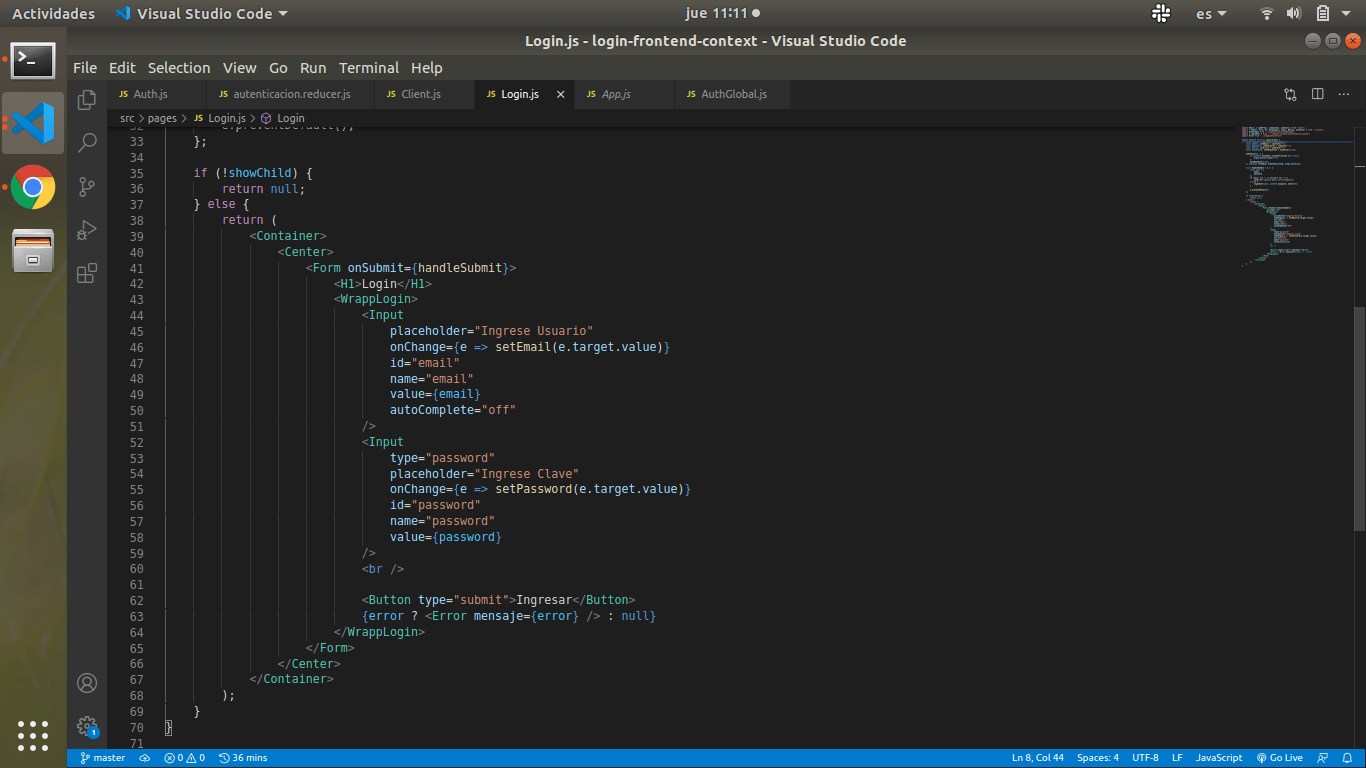Click the Wi-Fi indicator in top bar
The width and height of the screenshot is (1366, 768).
[1267, 13]
